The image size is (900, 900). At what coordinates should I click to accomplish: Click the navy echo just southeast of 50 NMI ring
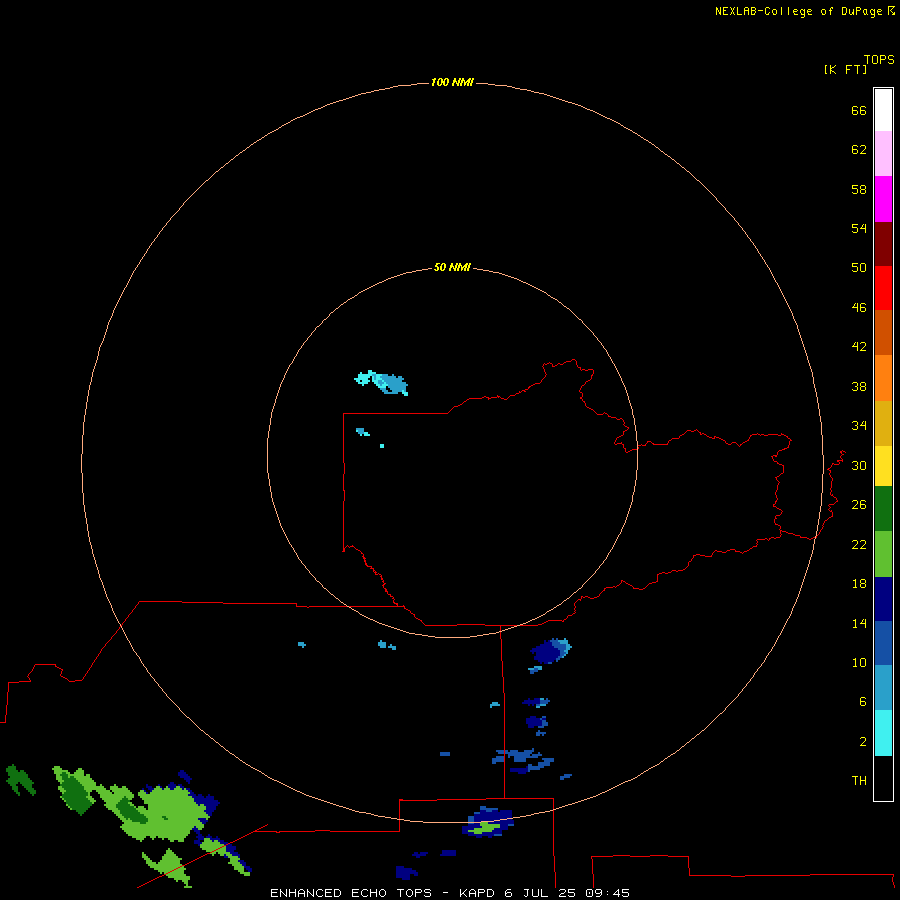tap(550, 651)
